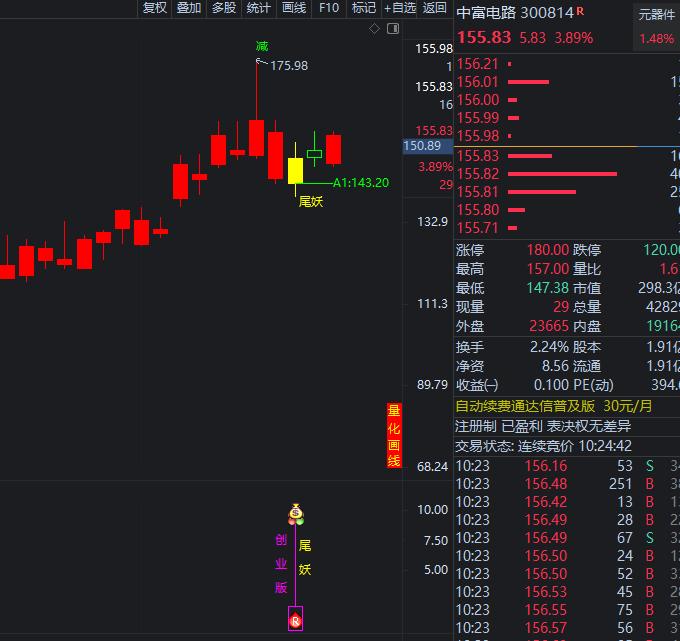
Task: Click the A1:143.20 line label
Action: pos(361,183)
